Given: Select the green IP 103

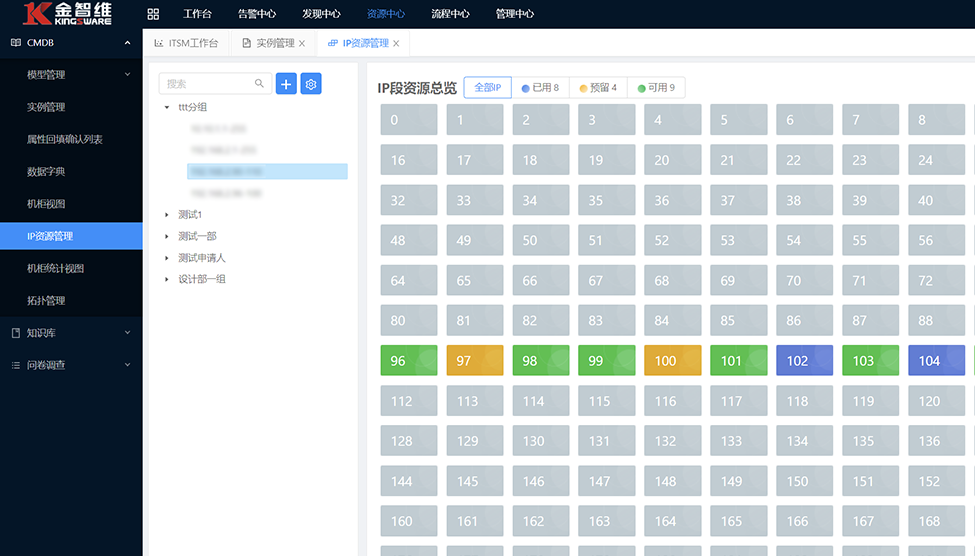Looking at the screenshot, I should click(x=871, y=360).
